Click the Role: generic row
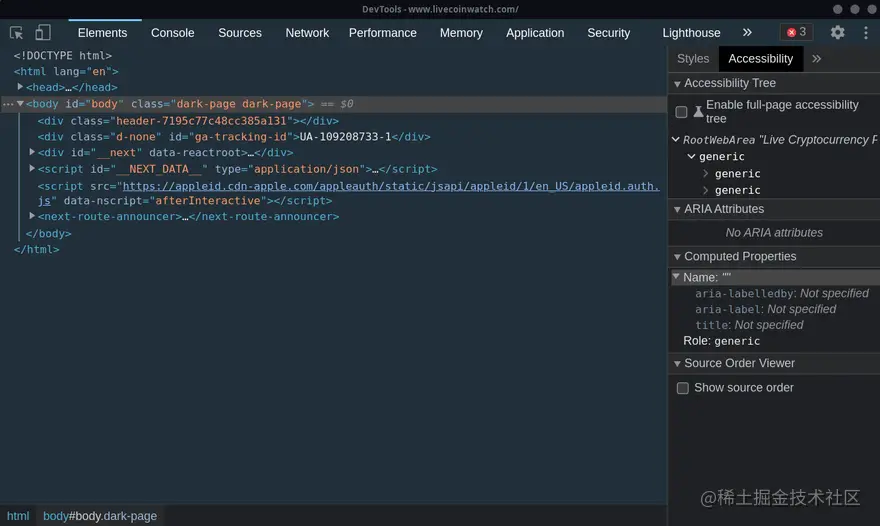Image resolution: width=880 pixels, height=526 pixels. [x=722, y=341]
